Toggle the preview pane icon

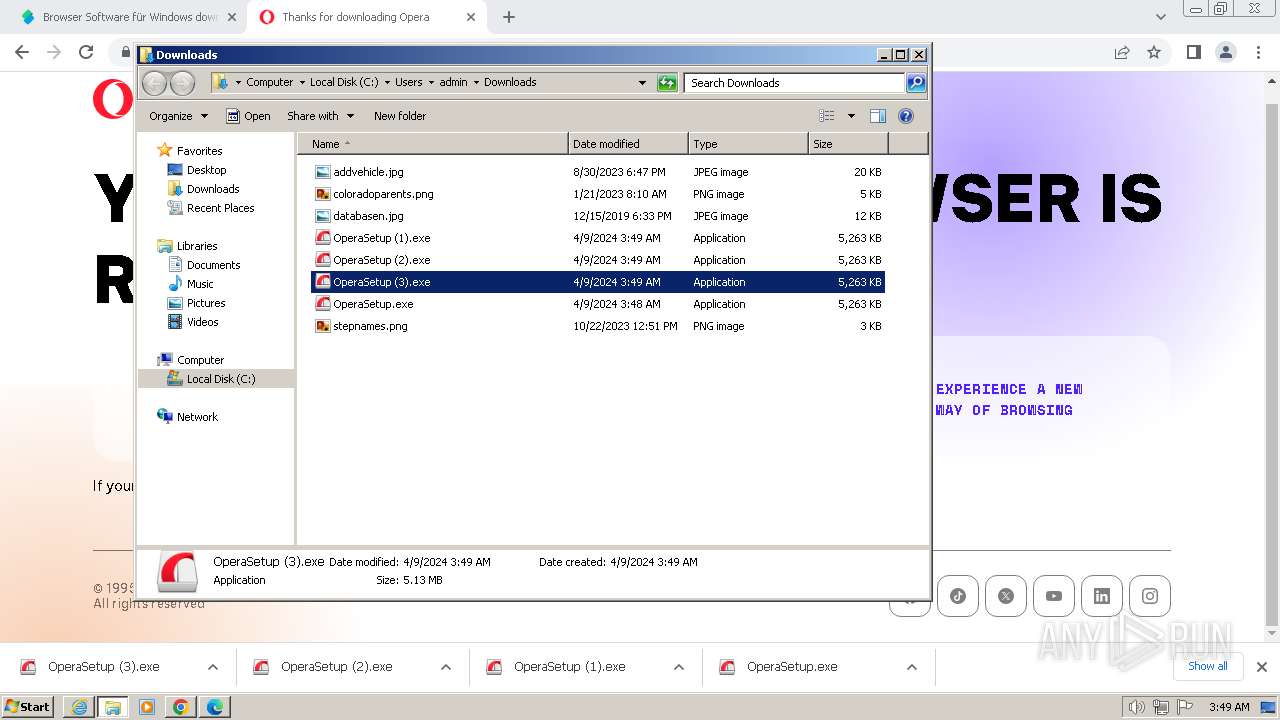click(878, 116)
